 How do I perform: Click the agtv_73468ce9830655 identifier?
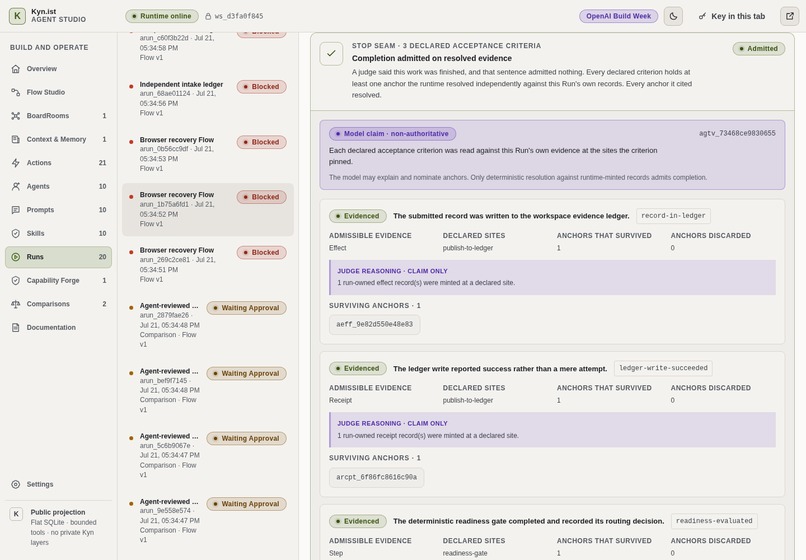[737, 134]
